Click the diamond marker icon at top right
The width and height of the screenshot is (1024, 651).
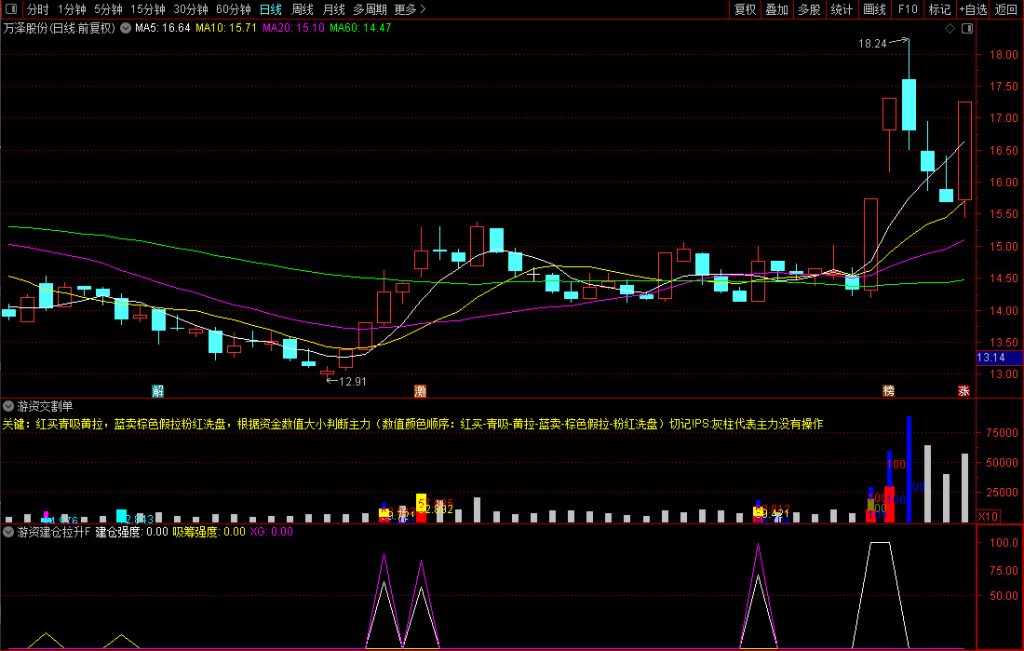click(949, 29)
